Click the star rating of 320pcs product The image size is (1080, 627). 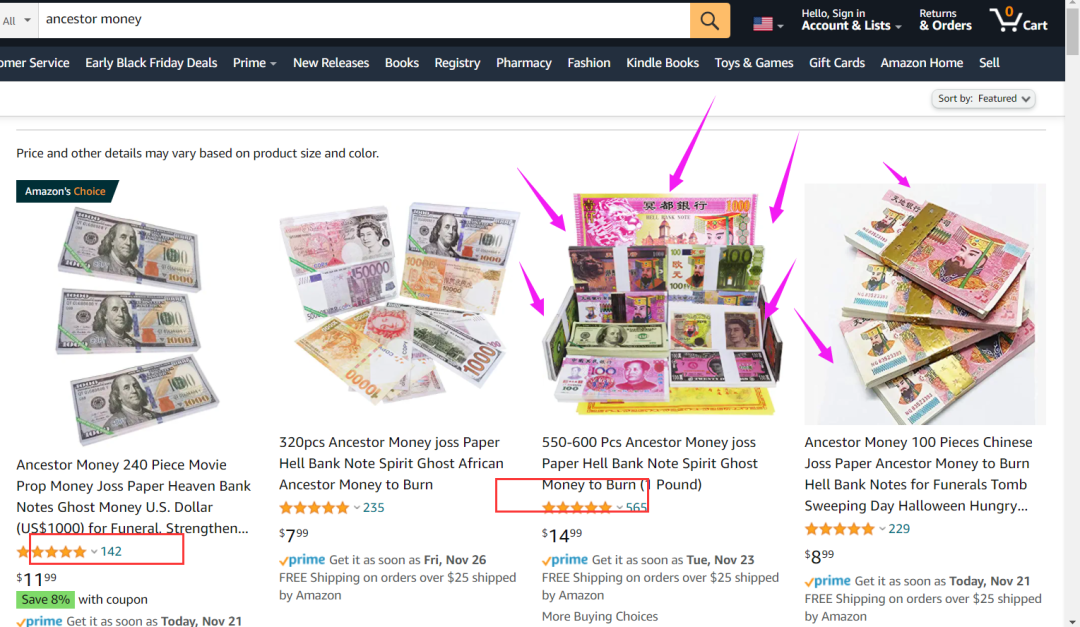pos(314,508)
